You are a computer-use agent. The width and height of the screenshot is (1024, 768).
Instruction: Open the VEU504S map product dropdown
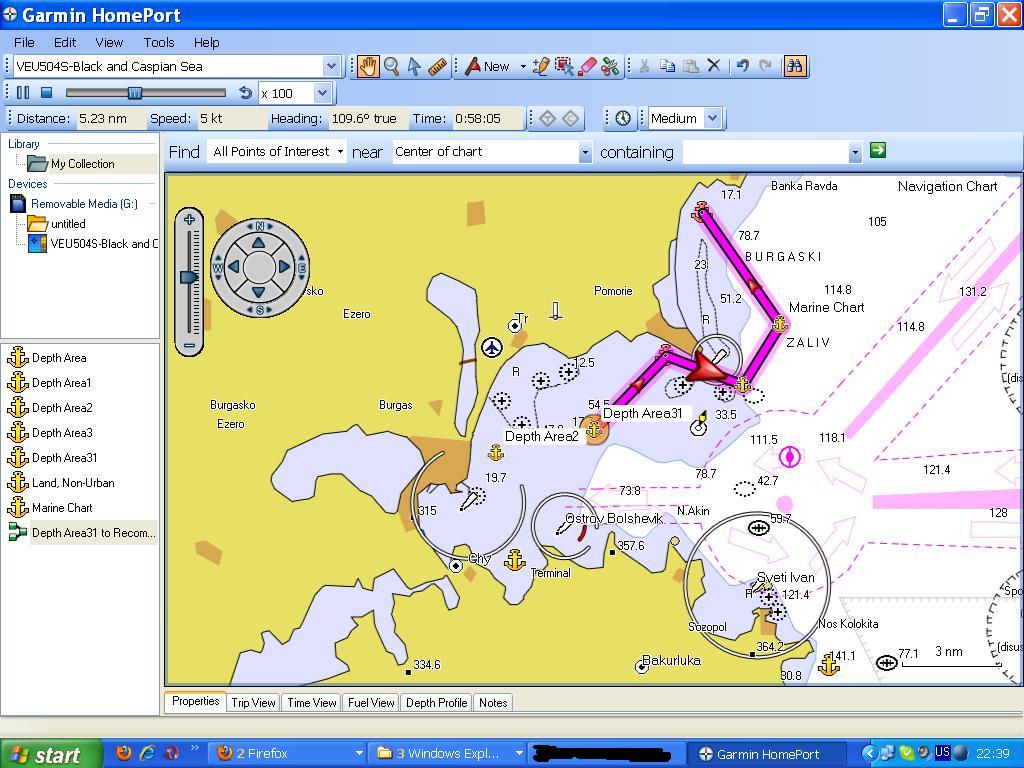(x=331, y=67)
